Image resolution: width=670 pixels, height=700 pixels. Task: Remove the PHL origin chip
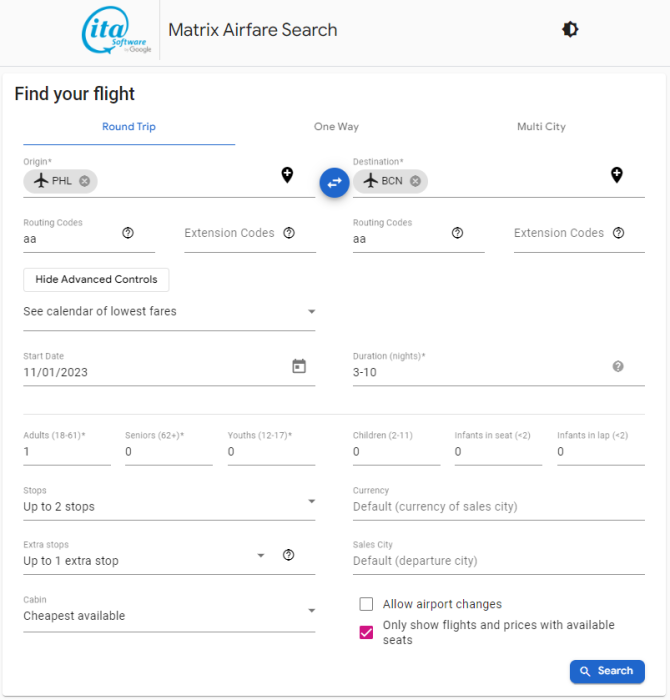coord(85,181)
